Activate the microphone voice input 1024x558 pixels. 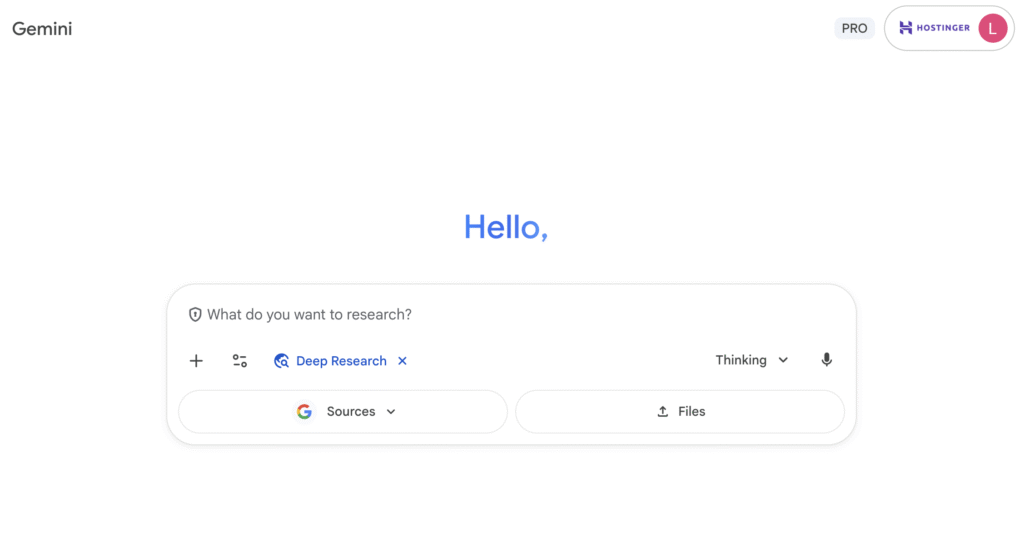tap(826, 360)
